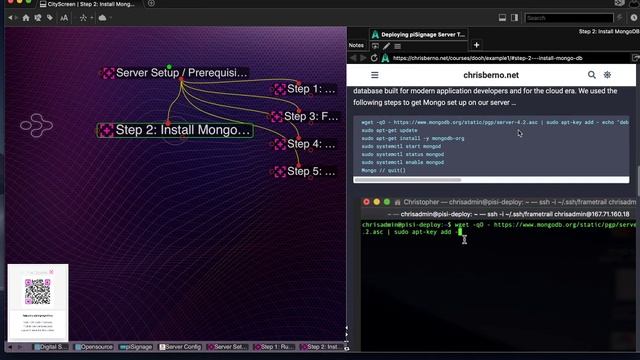Screen dimensions: 640x360
Task: Click "sudo systemctl start mongod" line
Action: click(401, 147)
